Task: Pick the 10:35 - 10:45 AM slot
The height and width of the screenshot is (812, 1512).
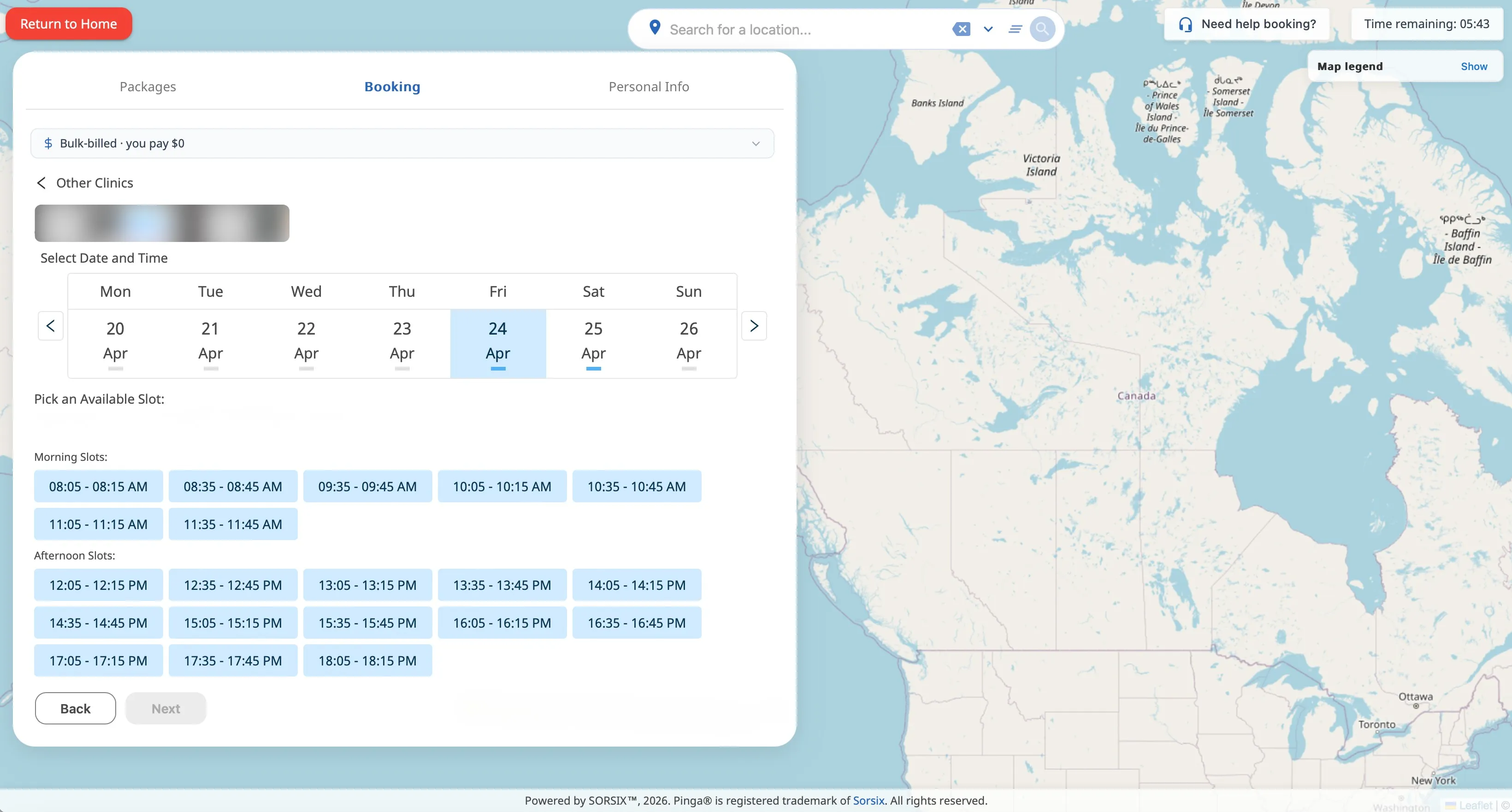Action: 637,486
